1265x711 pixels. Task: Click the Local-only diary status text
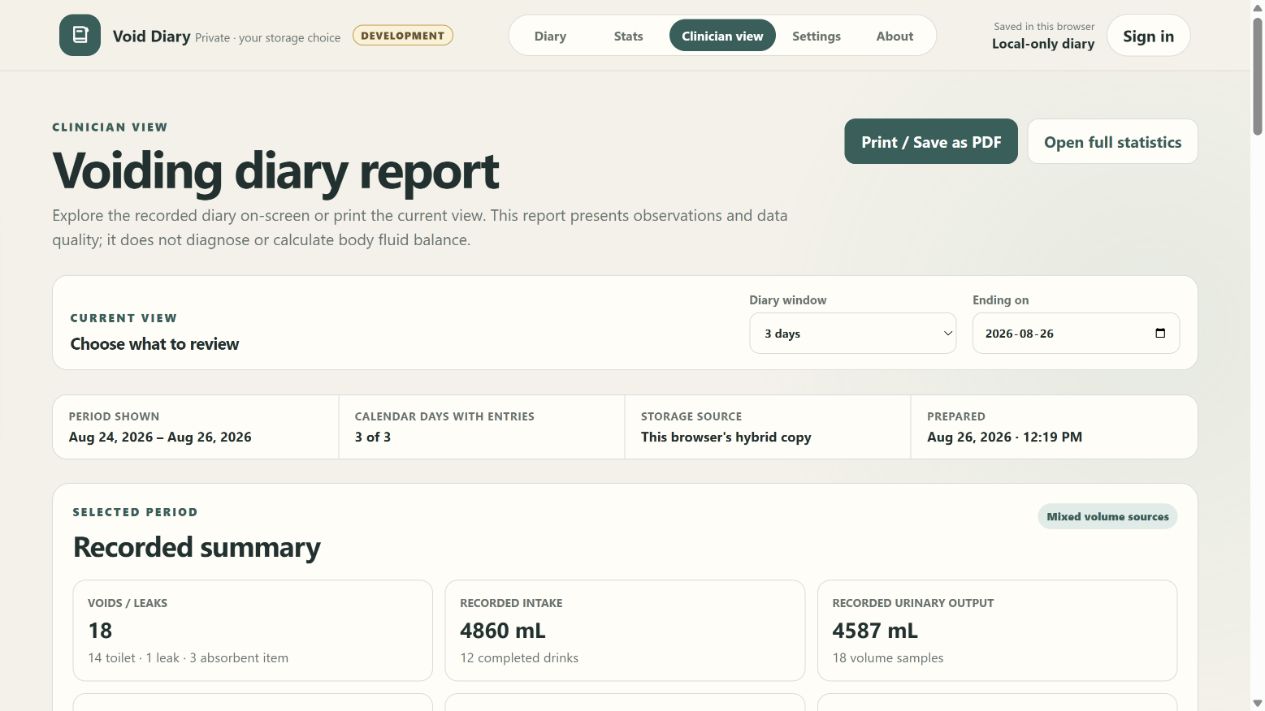pyautogui.click(x=1043, y=44)
